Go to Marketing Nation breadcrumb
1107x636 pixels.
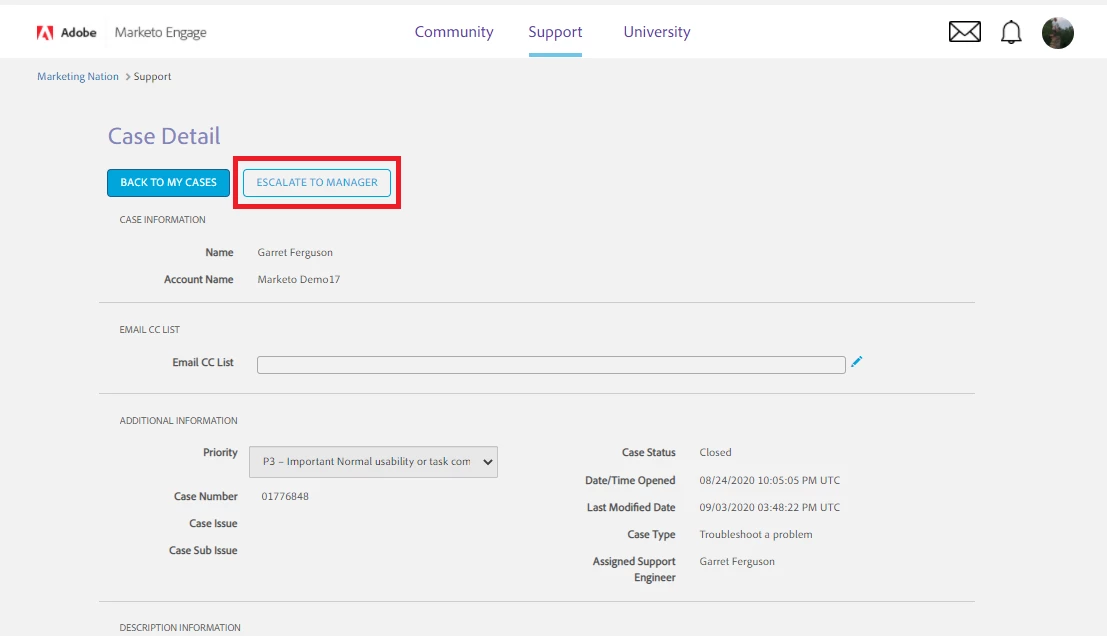tap(78, 76)
